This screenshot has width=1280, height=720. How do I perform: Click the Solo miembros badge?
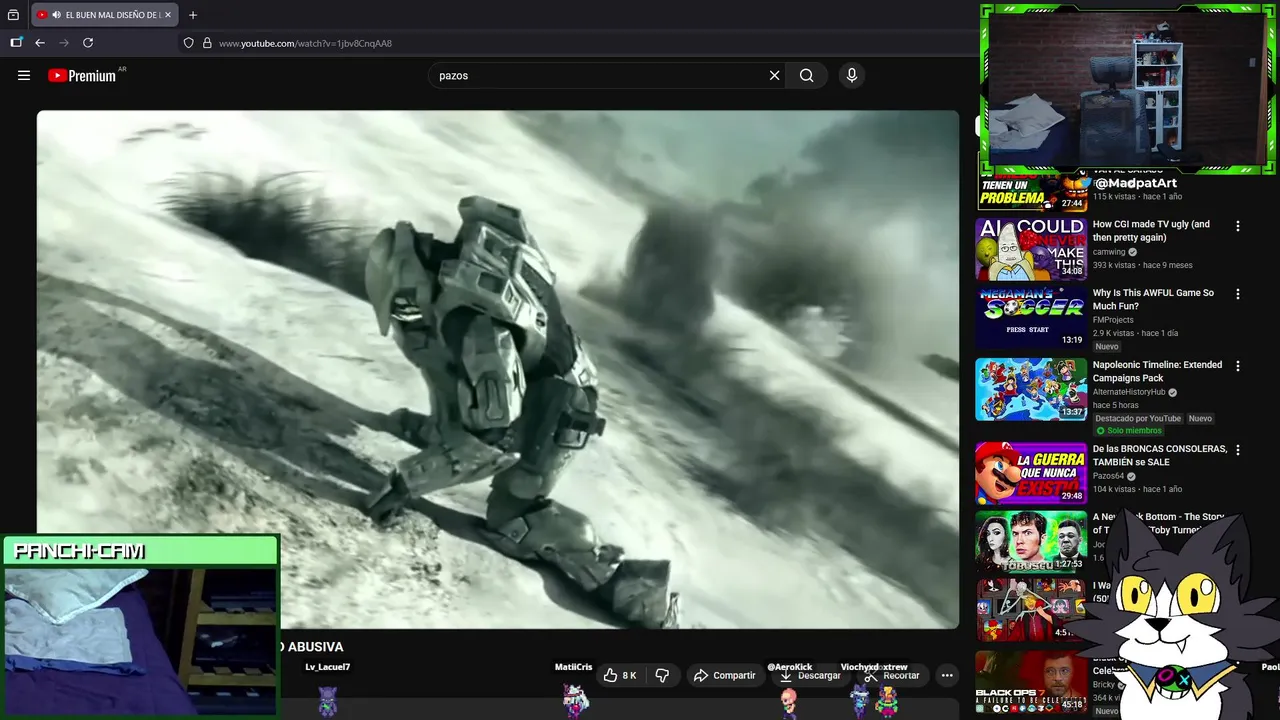[1128, 431]
